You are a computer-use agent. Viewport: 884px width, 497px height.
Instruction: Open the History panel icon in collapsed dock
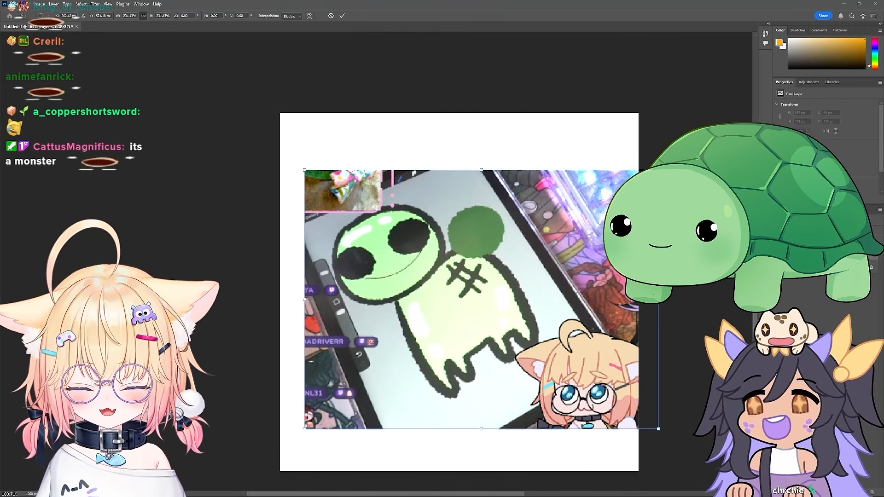click(765, 34)
